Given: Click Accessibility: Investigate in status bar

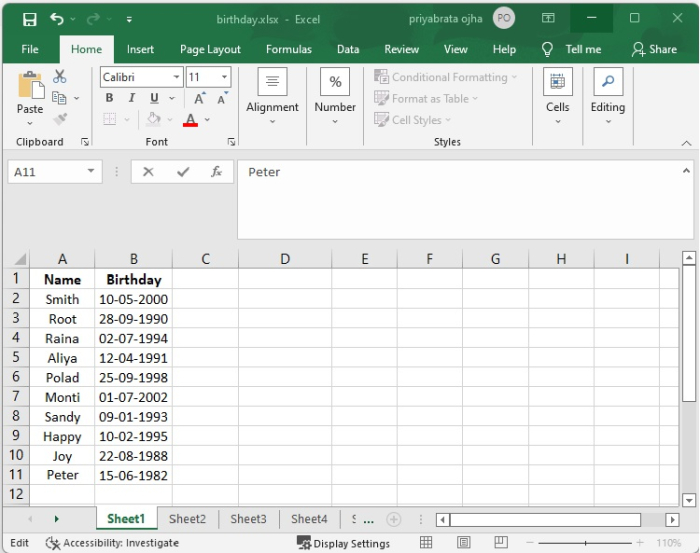Looking at the screenshot, I should coord(112,543).
